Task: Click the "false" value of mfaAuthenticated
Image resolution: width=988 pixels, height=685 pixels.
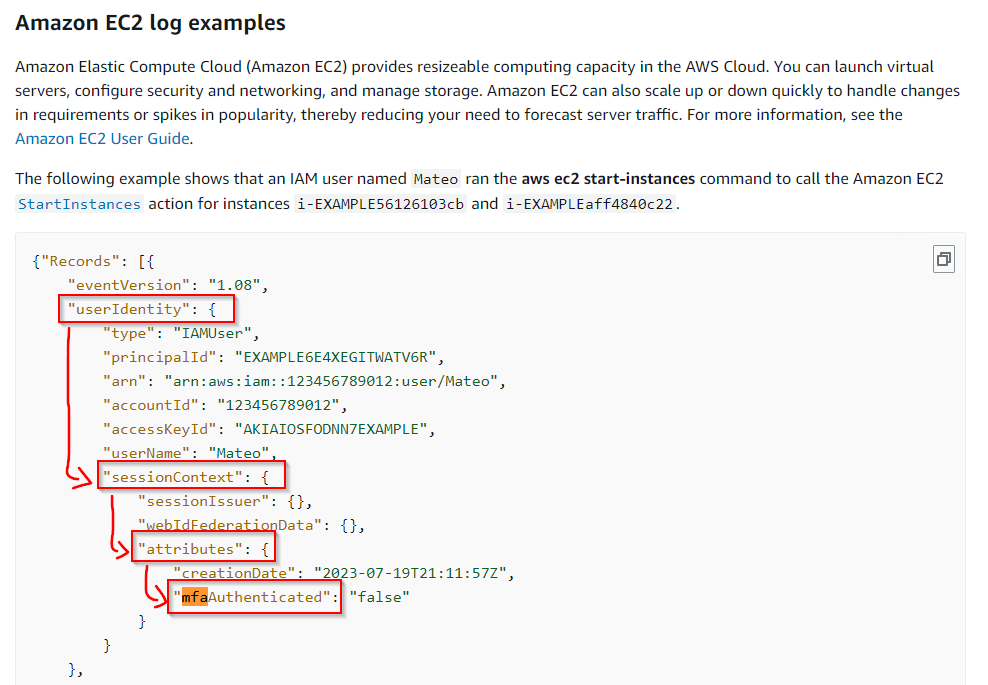Action: 379,597
